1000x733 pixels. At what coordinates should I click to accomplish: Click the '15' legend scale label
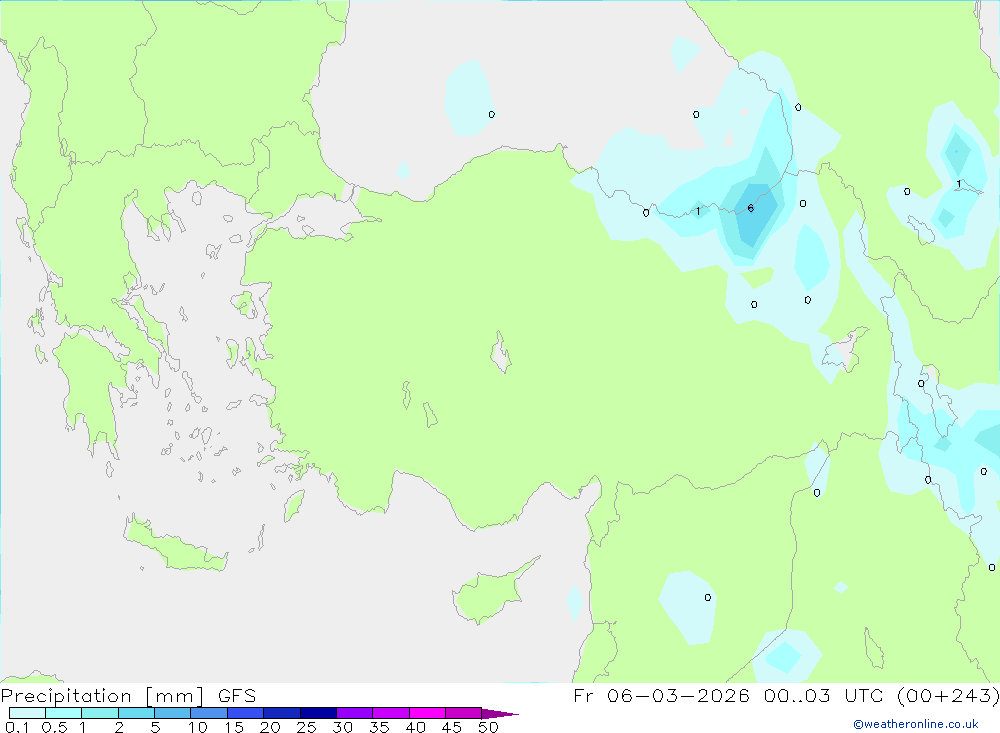[x=234, y=727]
